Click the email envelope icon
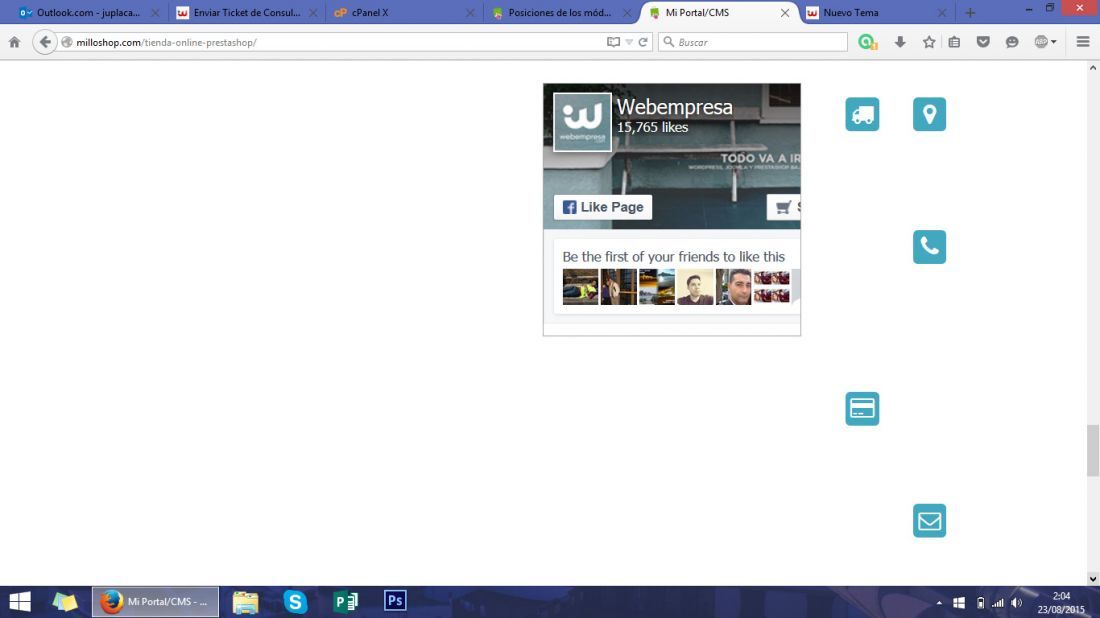 pyautogui.click(x=930, y=520)
